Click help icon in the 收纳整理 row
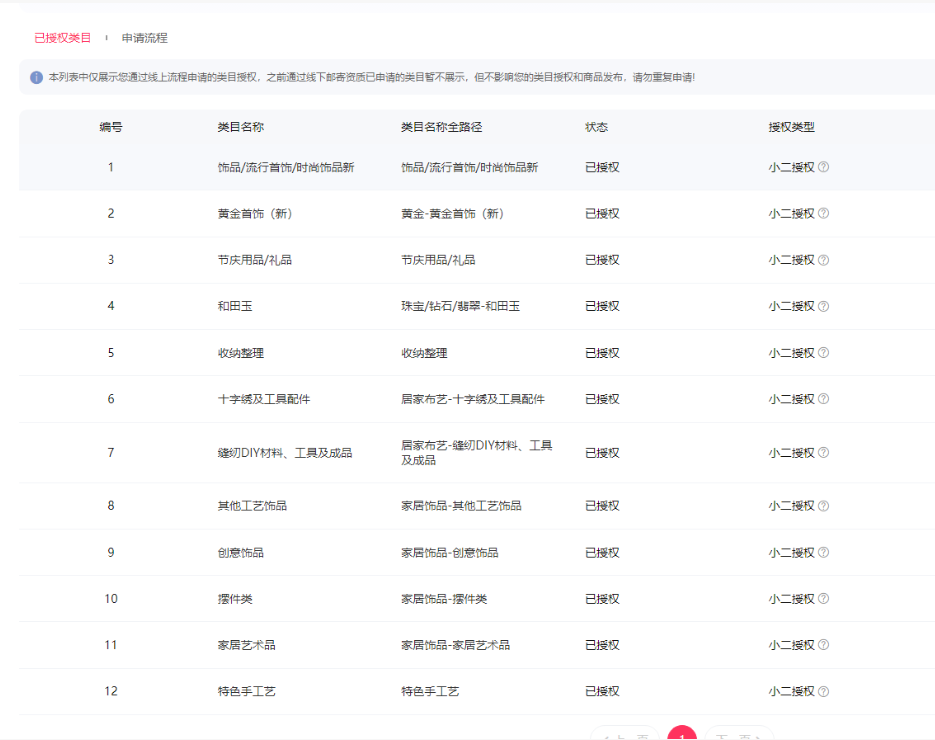This screenshot has height=740, width=935. (823, 353)
